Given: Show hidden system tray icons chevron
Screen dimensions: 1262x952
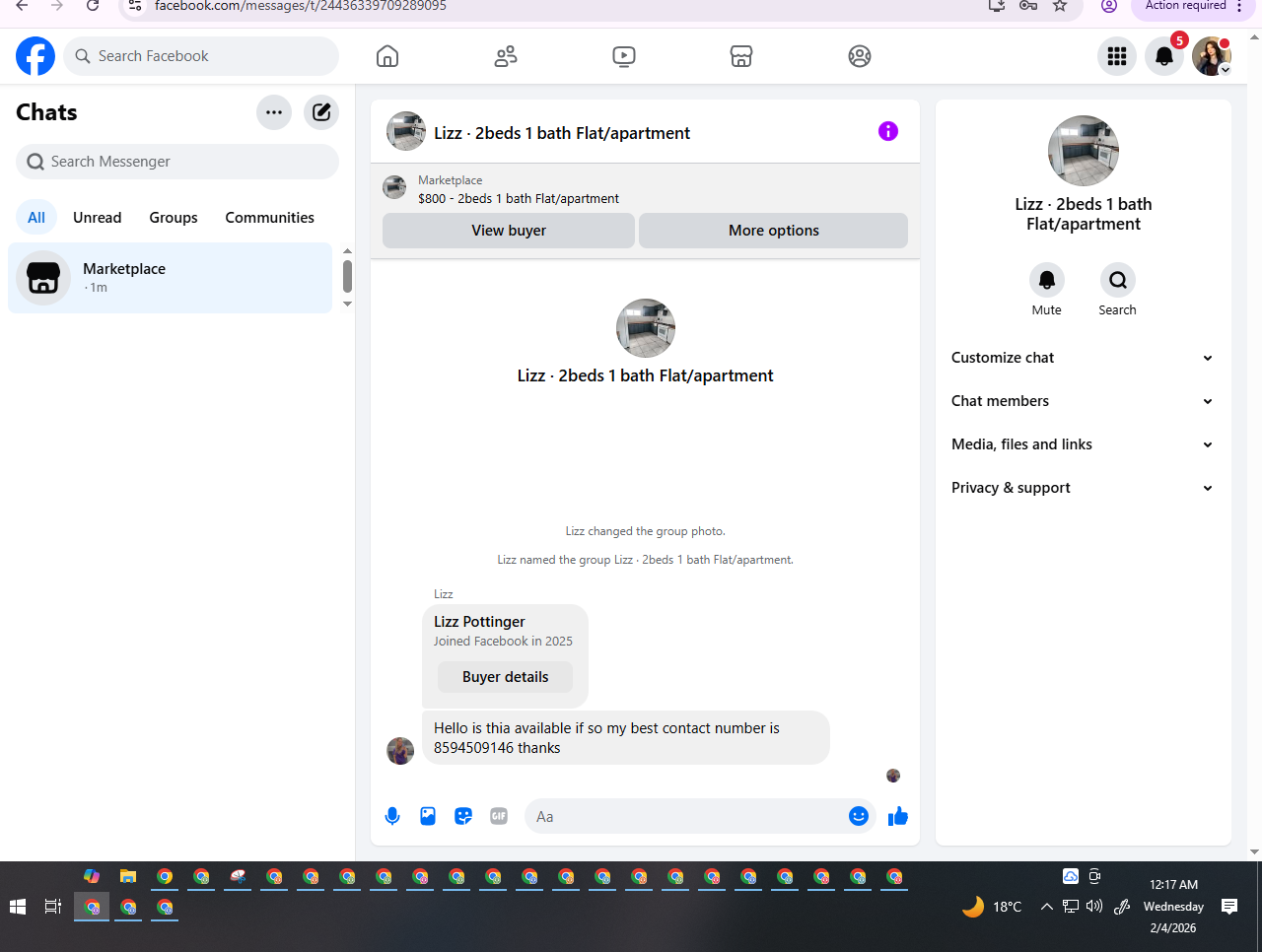Looking at the screenshot, I should pos(1046,907).
